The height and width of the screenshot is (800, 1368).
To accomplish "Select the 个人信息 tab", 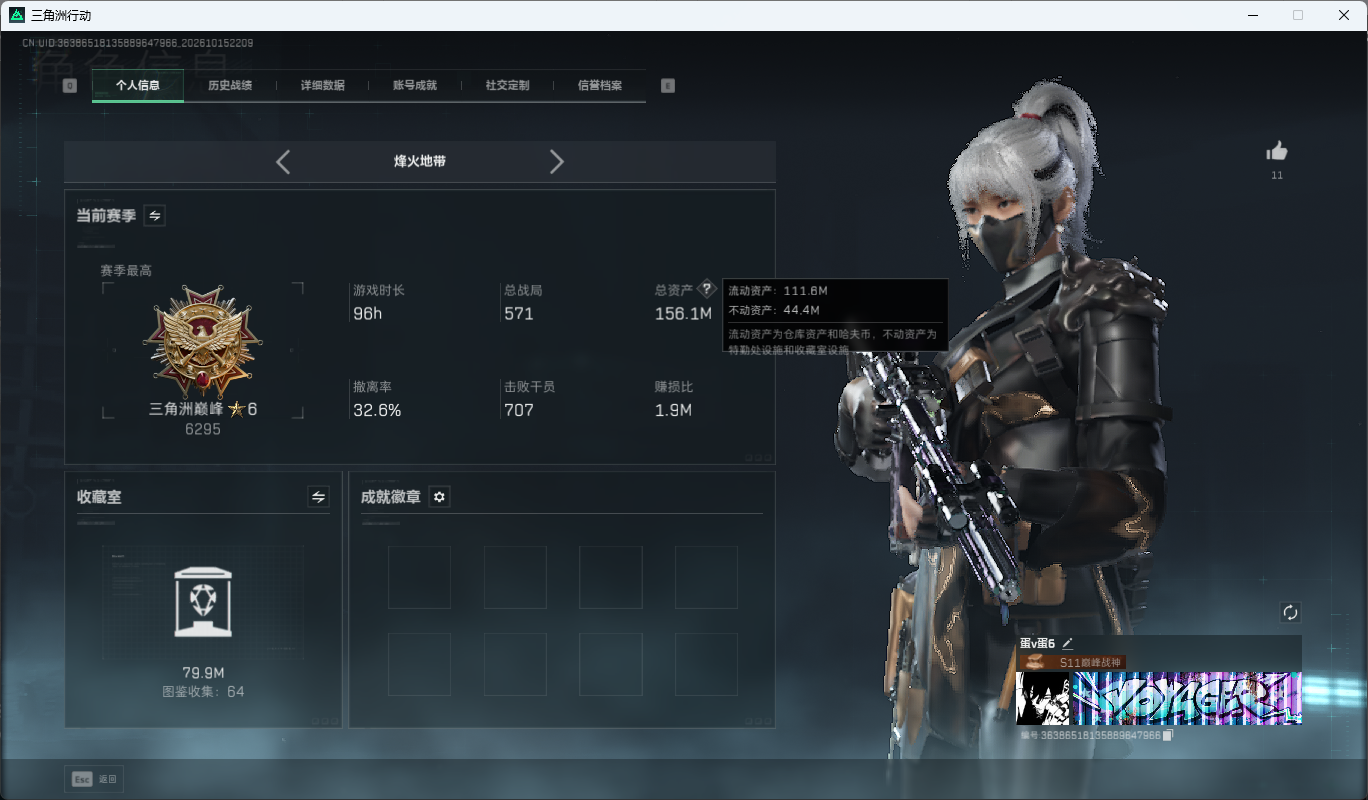I will 138,86.
